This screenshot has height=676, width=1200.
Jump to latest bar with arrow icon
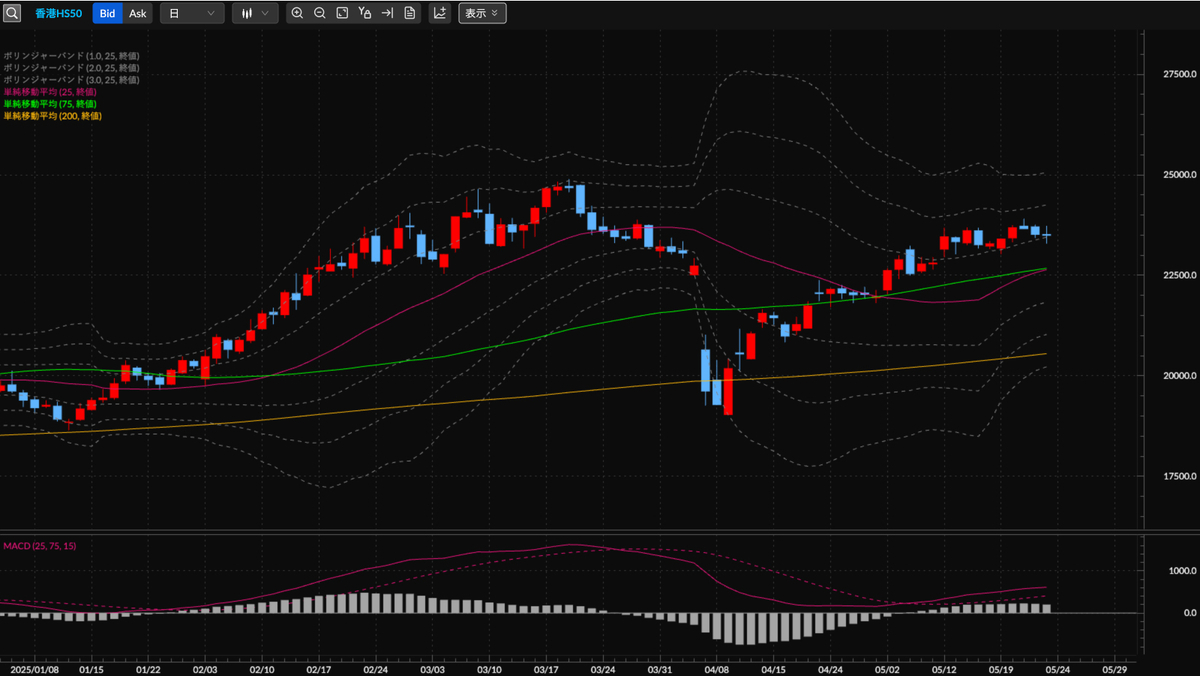(388, 13)
